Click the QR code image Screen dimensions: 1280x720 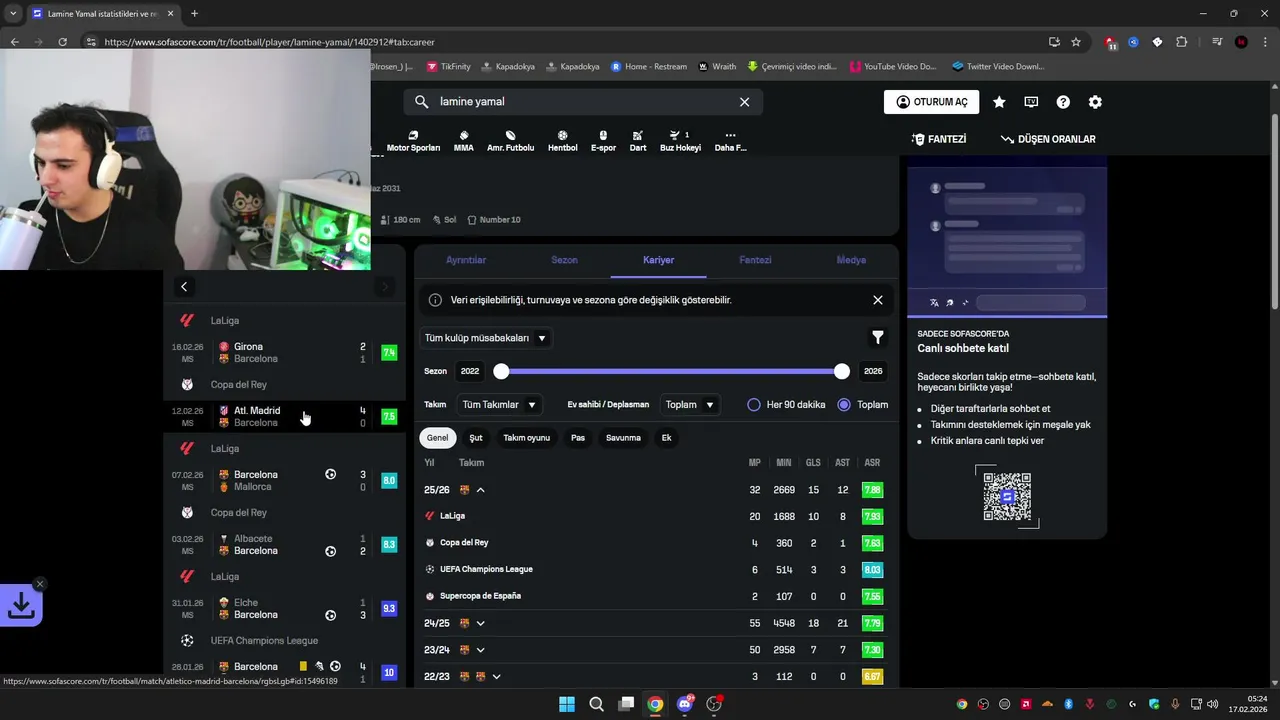[x=1007, y=496]
